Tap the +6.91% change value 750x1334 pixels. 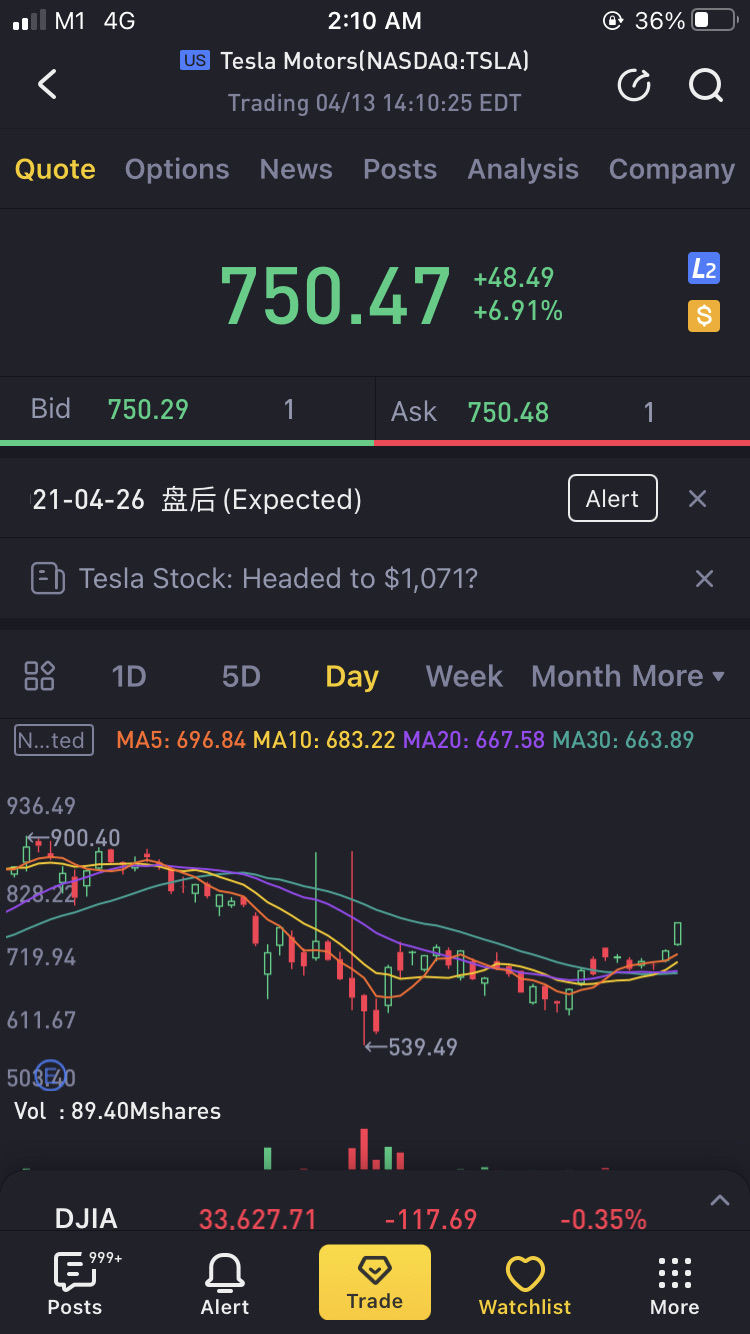tap(518, 311)
